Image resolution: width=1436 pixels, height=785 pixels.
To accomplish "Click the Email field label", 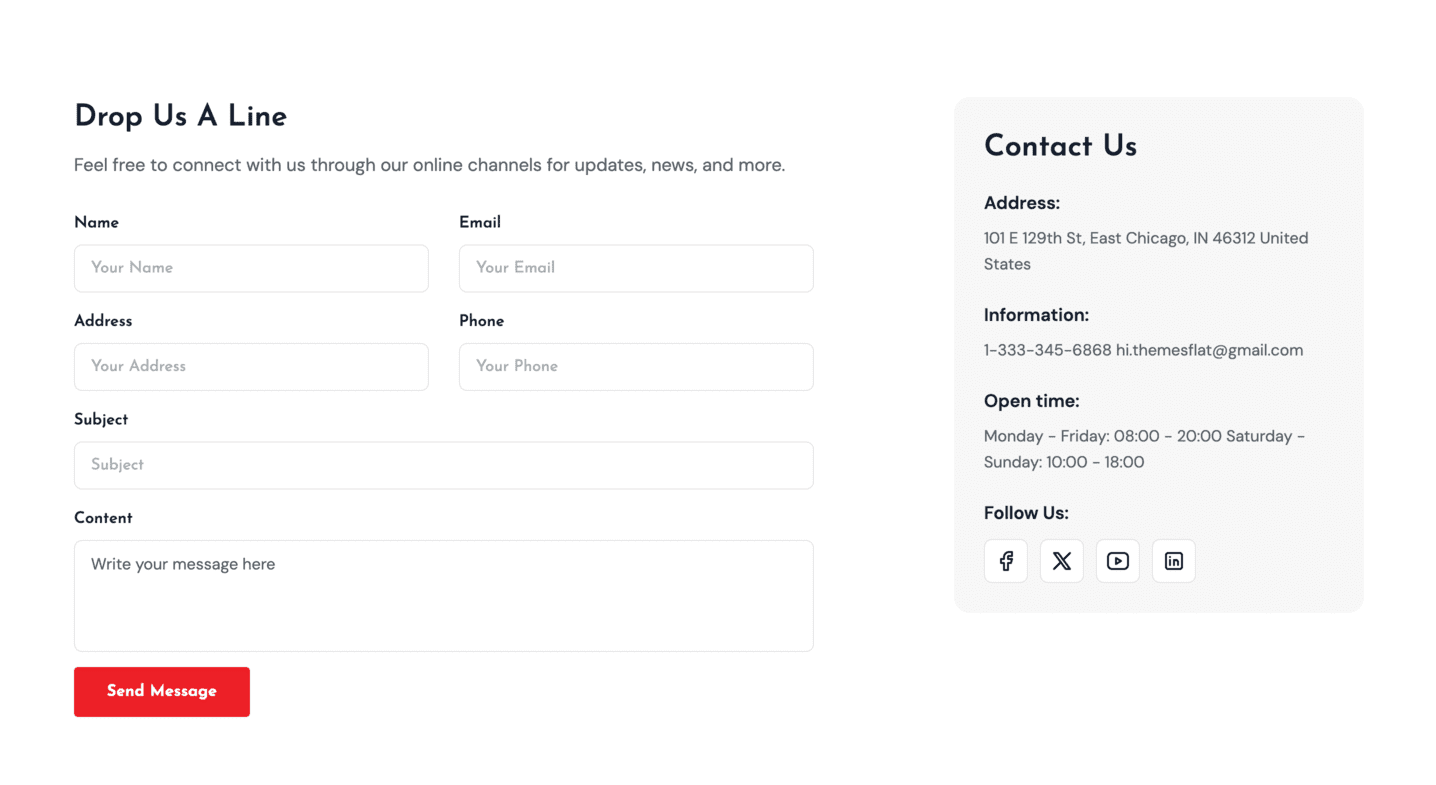I will coord(480,222).
